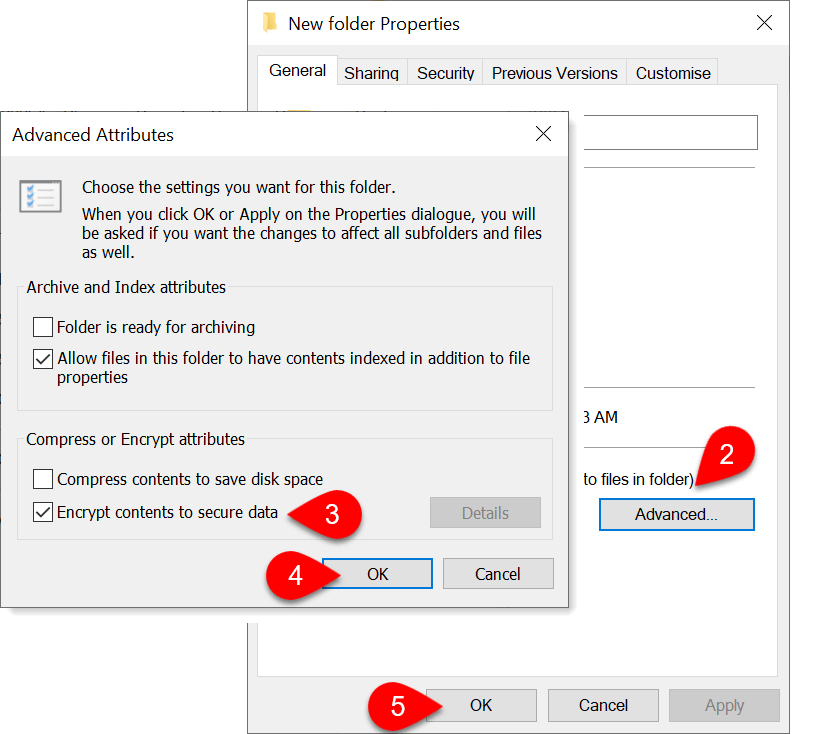Click the settings list icon in Advanced Attributes
Viewport: 831px width, 734px height.
coord(40,196)
